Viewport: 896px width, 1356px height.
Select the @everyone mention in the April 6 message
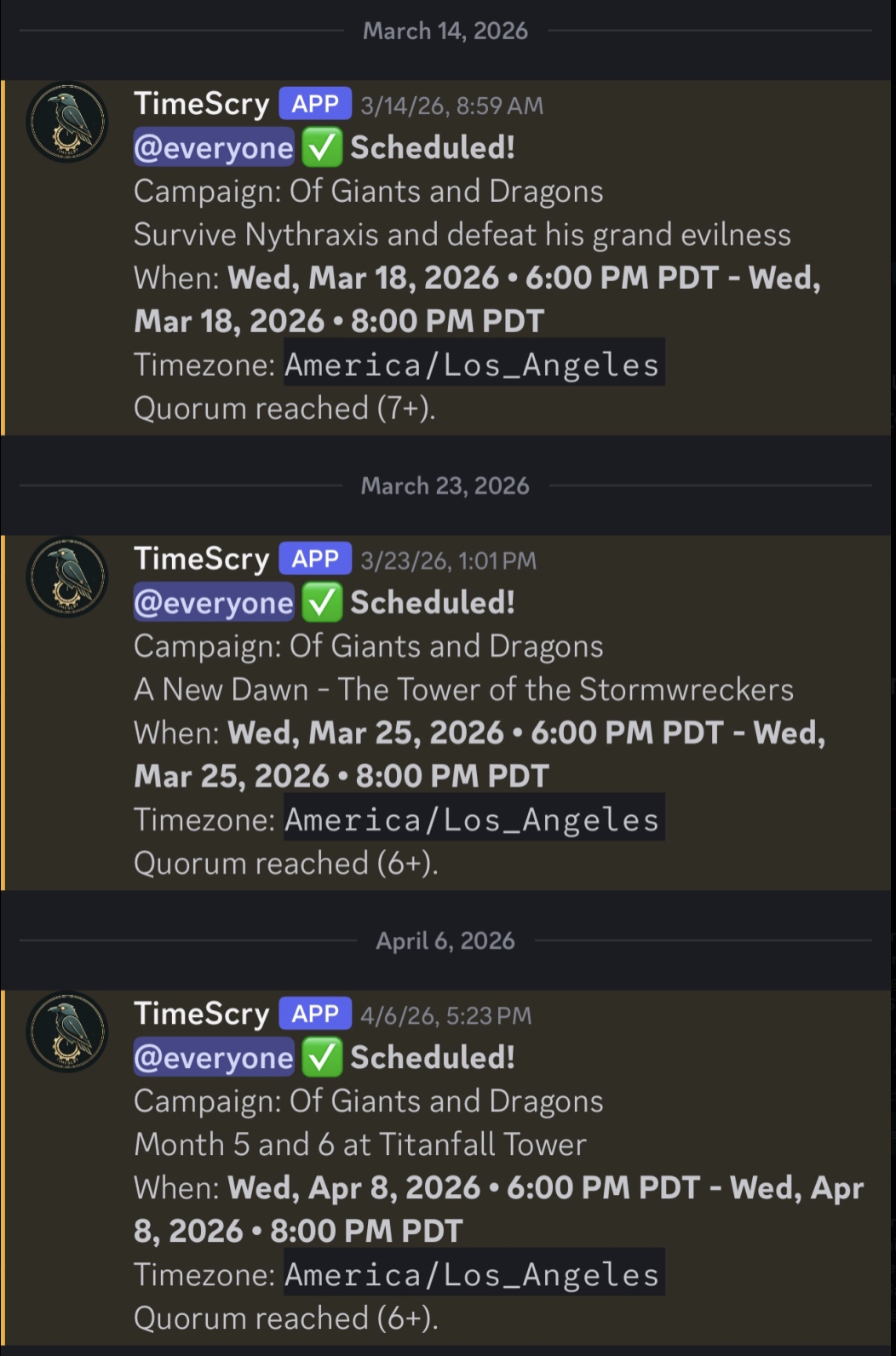click(x=213, y=1056)
